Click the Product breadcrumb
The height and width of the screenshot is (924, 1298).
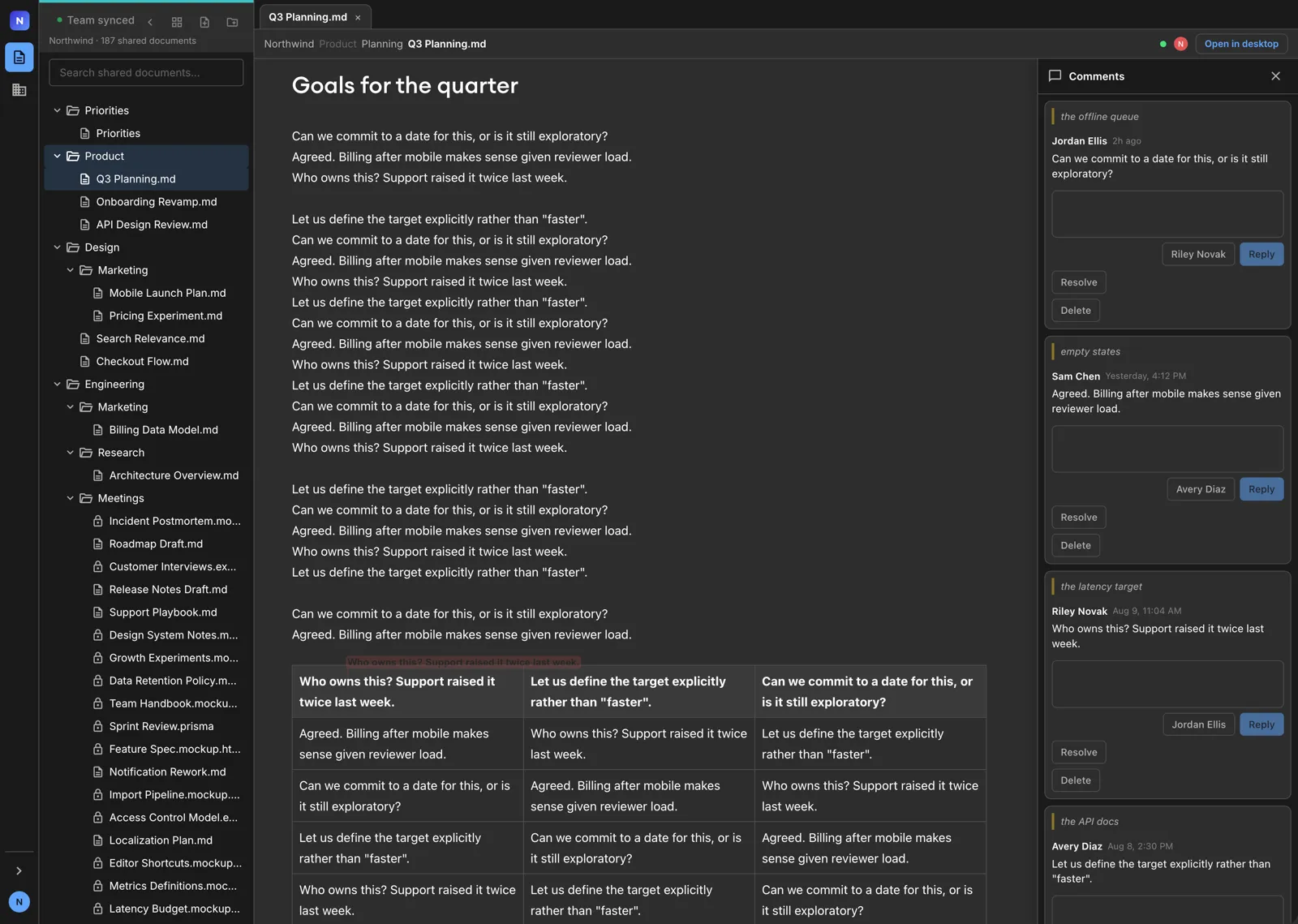point(337,44)
